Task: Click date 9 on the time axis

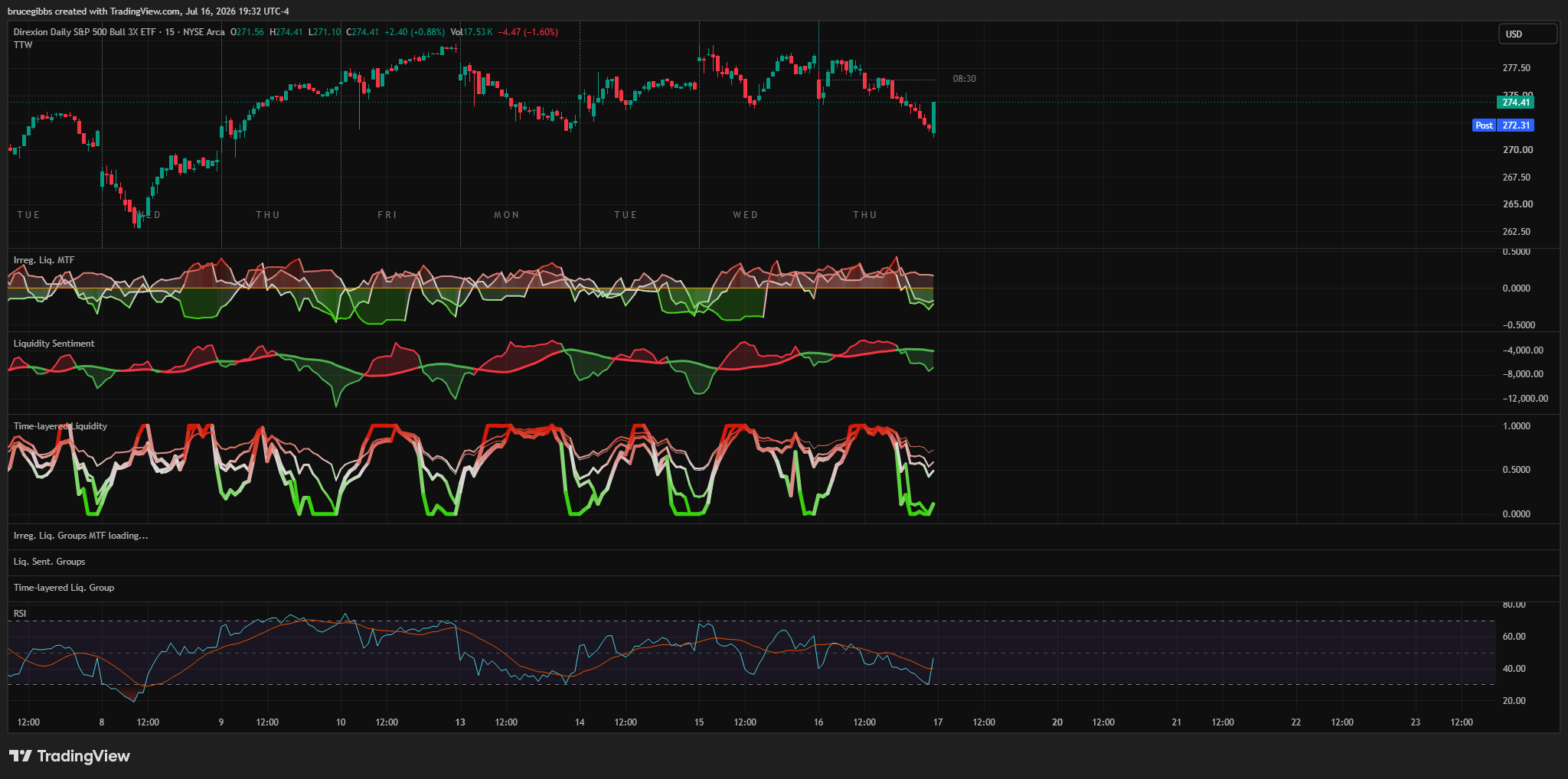Action: 221,722
